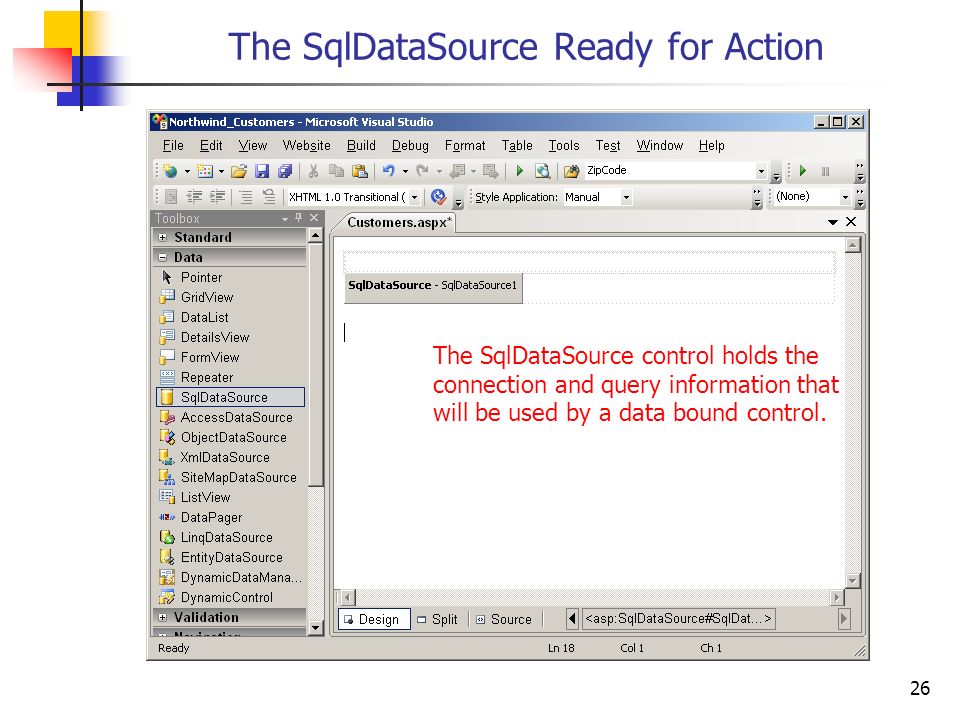Switch to the Customers.aspx document tab
Viewport: 960px width, 720px height.
pos(399,222)
